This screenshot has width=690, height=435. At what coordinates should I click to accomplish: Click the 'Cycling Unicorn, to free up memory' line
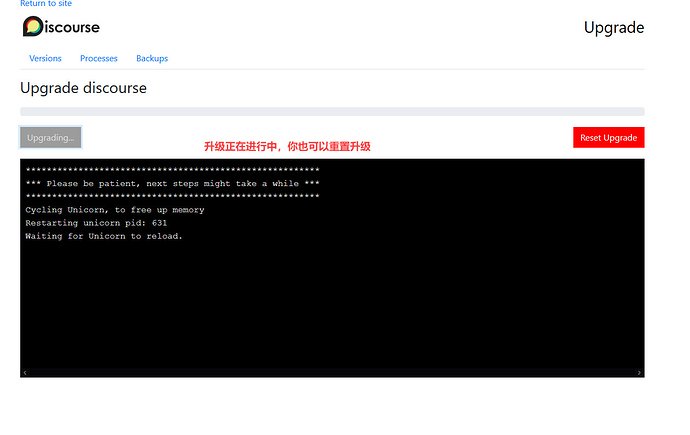pos(115,210)
